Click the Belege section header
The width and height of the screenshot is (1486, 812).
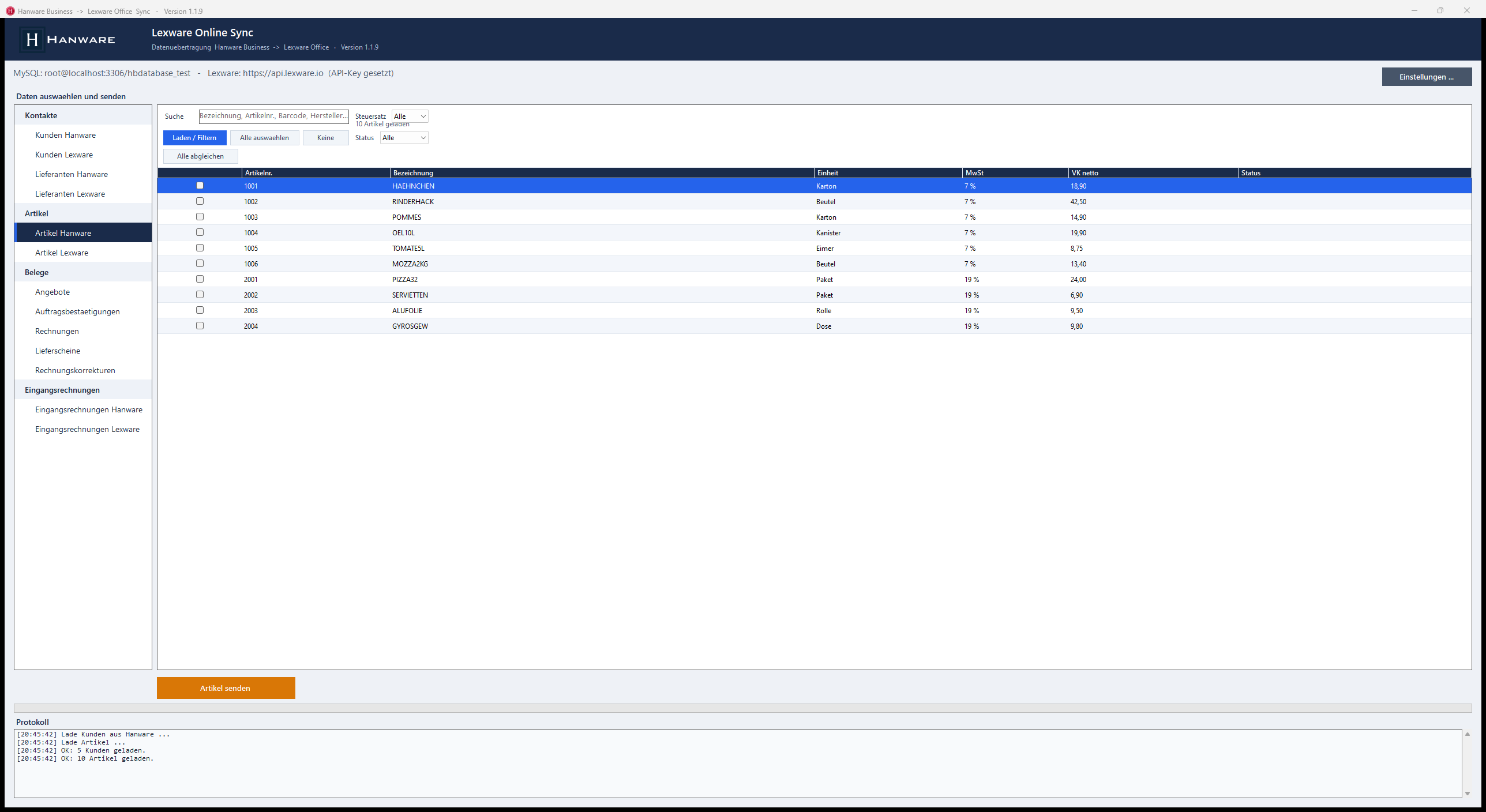pyautogui.click(x=83, y=272)
